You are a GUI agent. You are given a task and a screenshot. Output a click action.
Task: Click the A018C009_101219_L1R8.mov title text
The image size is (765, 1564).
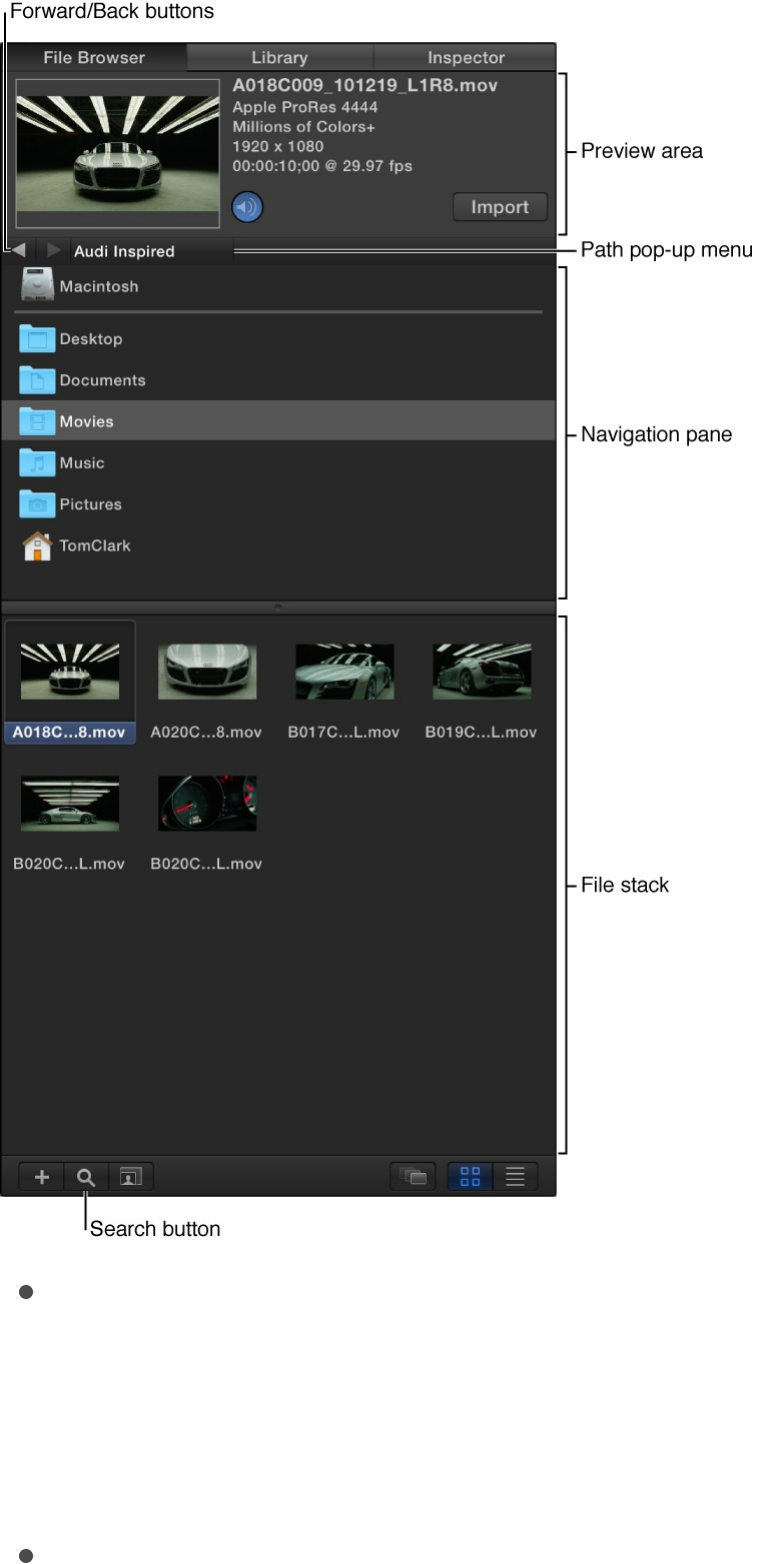(365, 86)
